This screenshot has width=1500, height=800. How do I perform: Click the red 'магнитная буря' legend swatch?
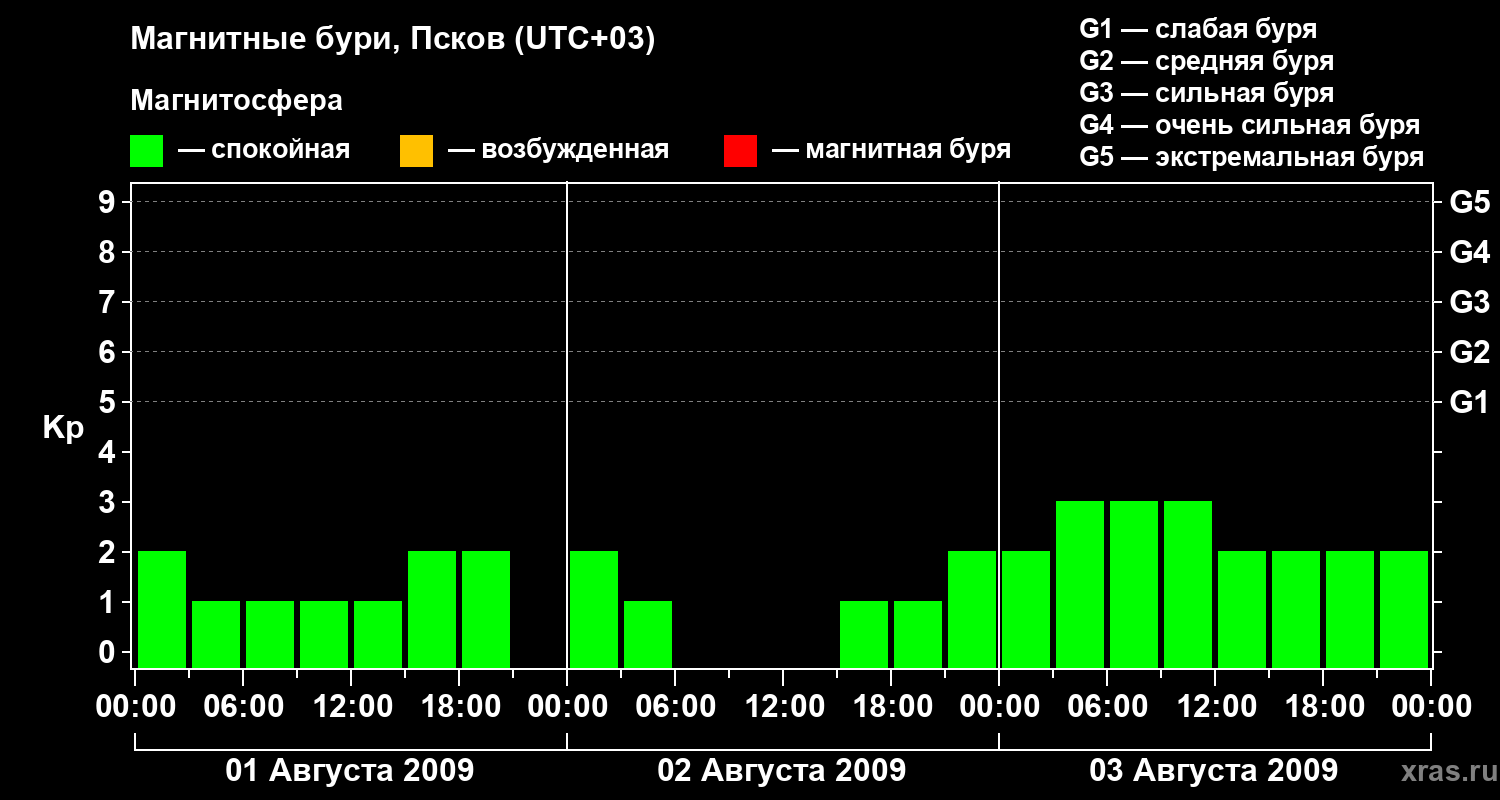tap(740, 151)
